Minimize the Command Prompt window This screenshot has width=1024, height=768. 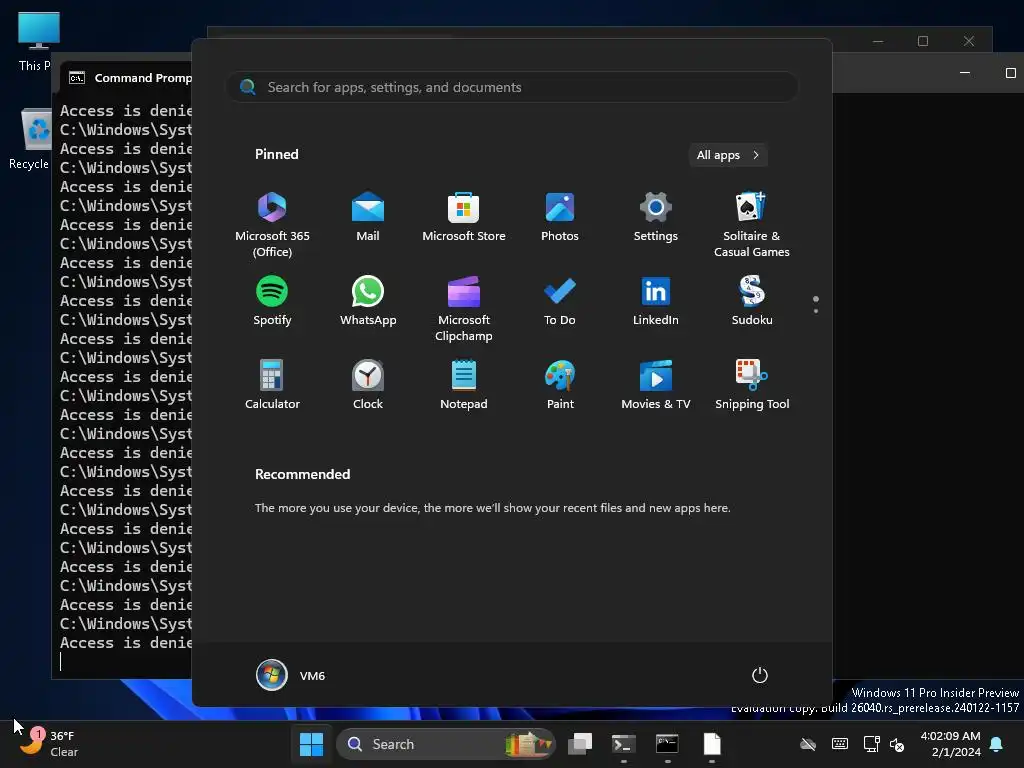click(x=965, y=72)
